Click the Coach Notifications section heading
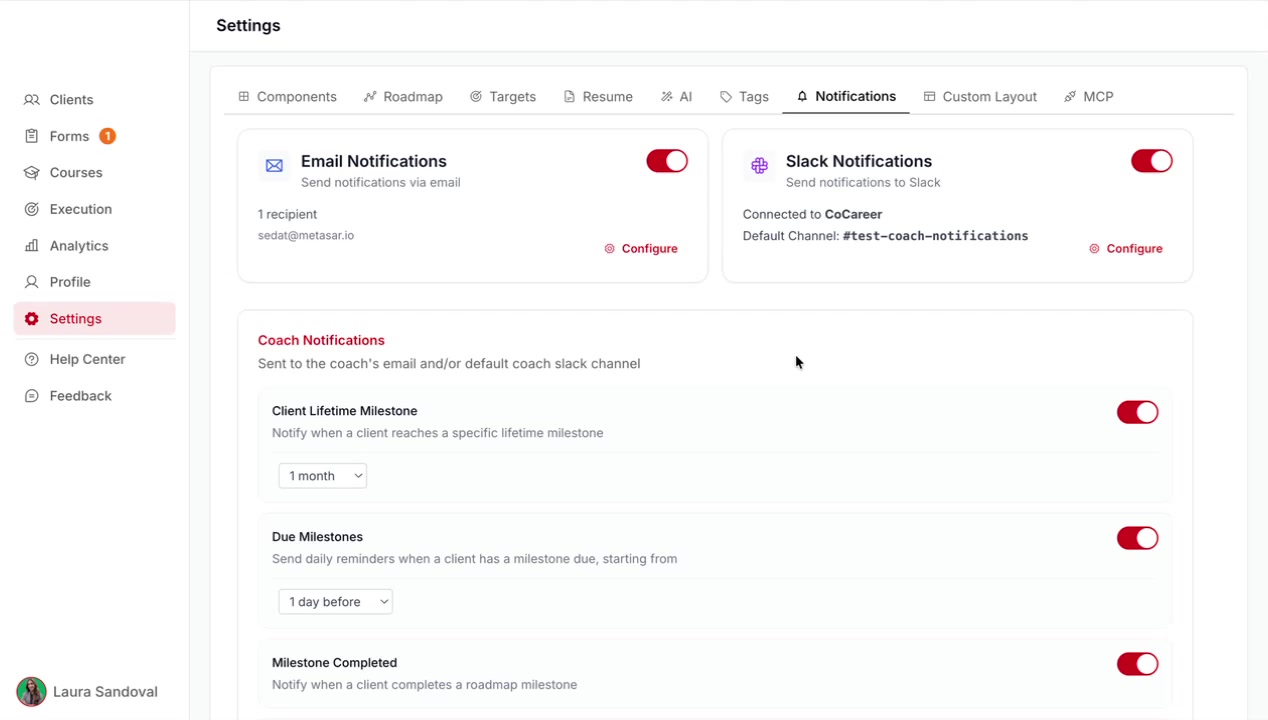 [321, 340]
